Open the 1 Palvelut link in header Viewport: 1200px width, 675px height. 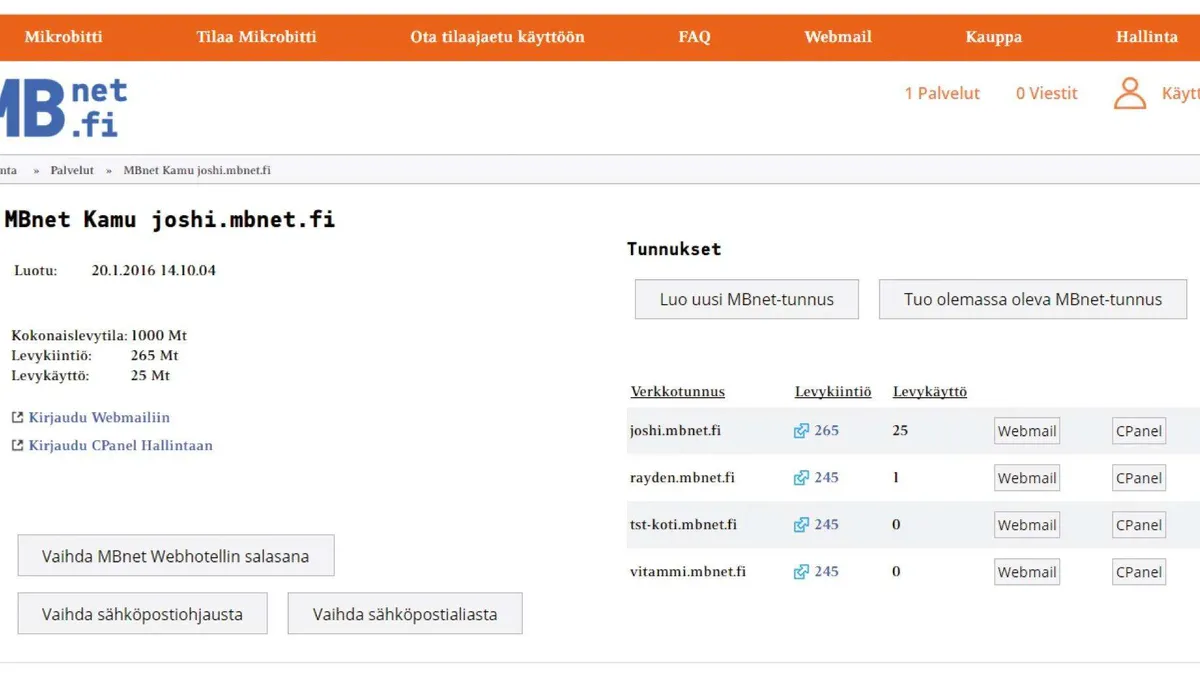(x=942, y=93)
